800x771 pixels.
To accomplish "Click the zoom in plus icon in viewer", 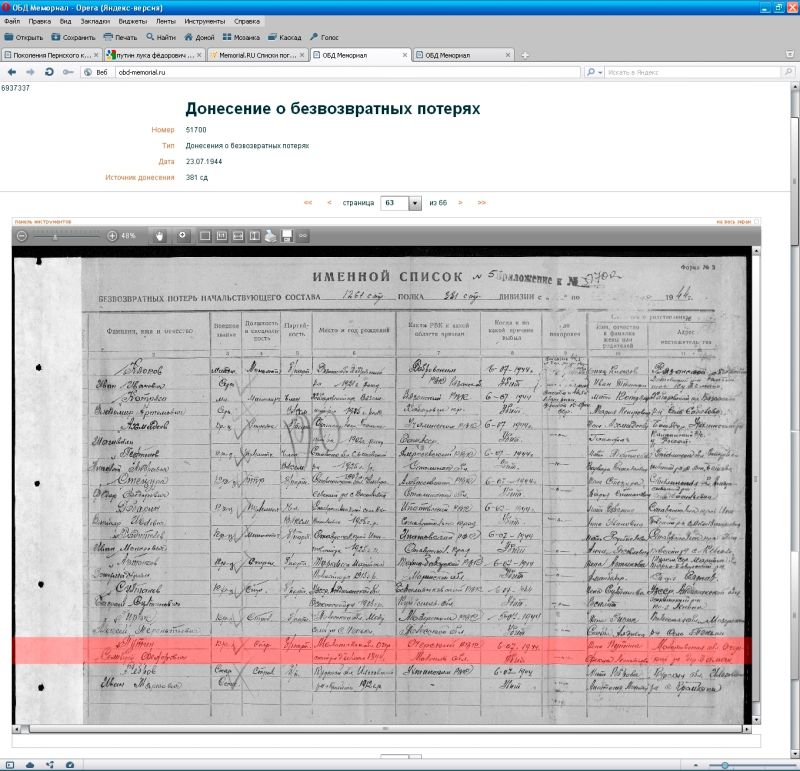I will 112,236.
